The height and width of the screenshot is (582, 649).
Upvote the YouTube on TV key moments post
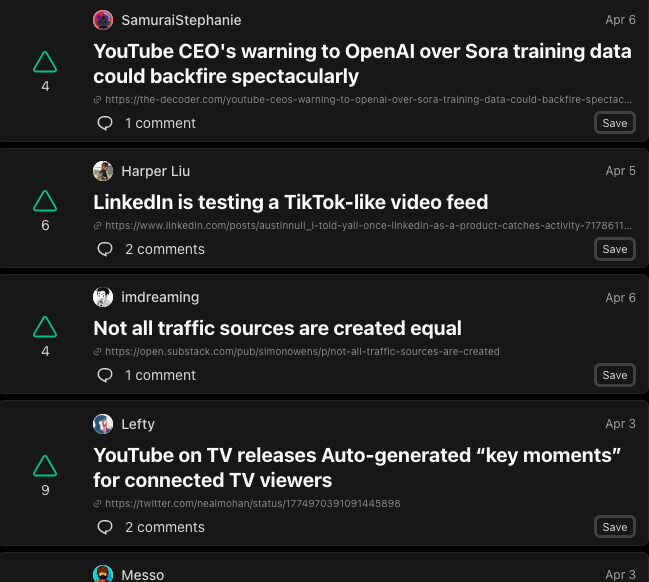click(x=45, y=466)
